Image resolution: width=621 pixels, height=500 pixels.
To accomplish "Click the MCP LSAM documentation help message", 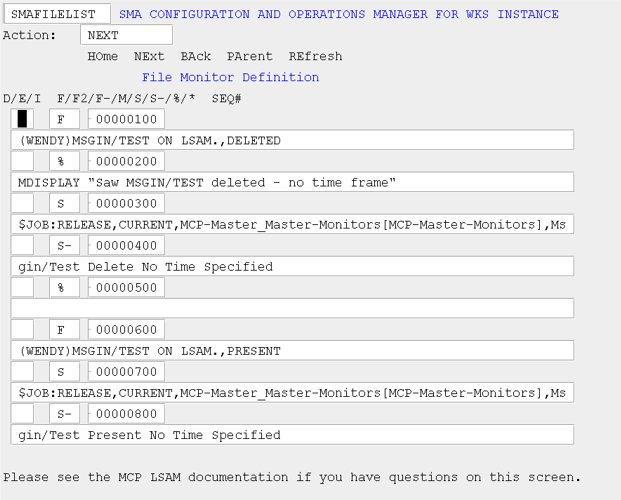I will tap(292, 477).
